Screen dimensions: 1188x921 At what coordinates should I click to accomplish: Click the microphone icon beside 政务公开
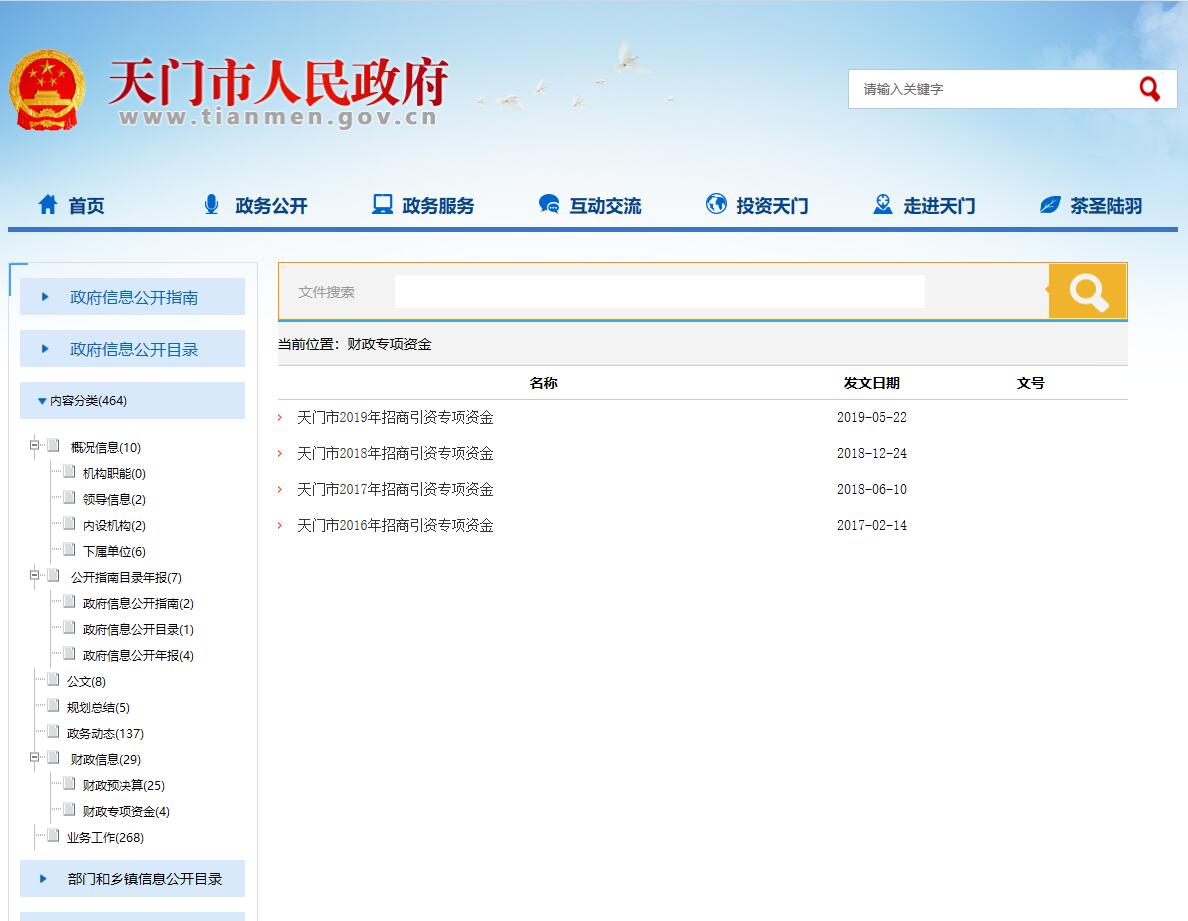(x=211, y=205)
